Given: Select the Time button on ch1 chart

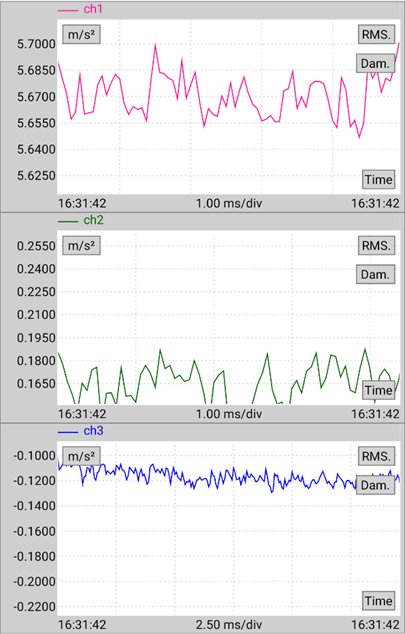Looking at the screenshot, I should [378, 180].
